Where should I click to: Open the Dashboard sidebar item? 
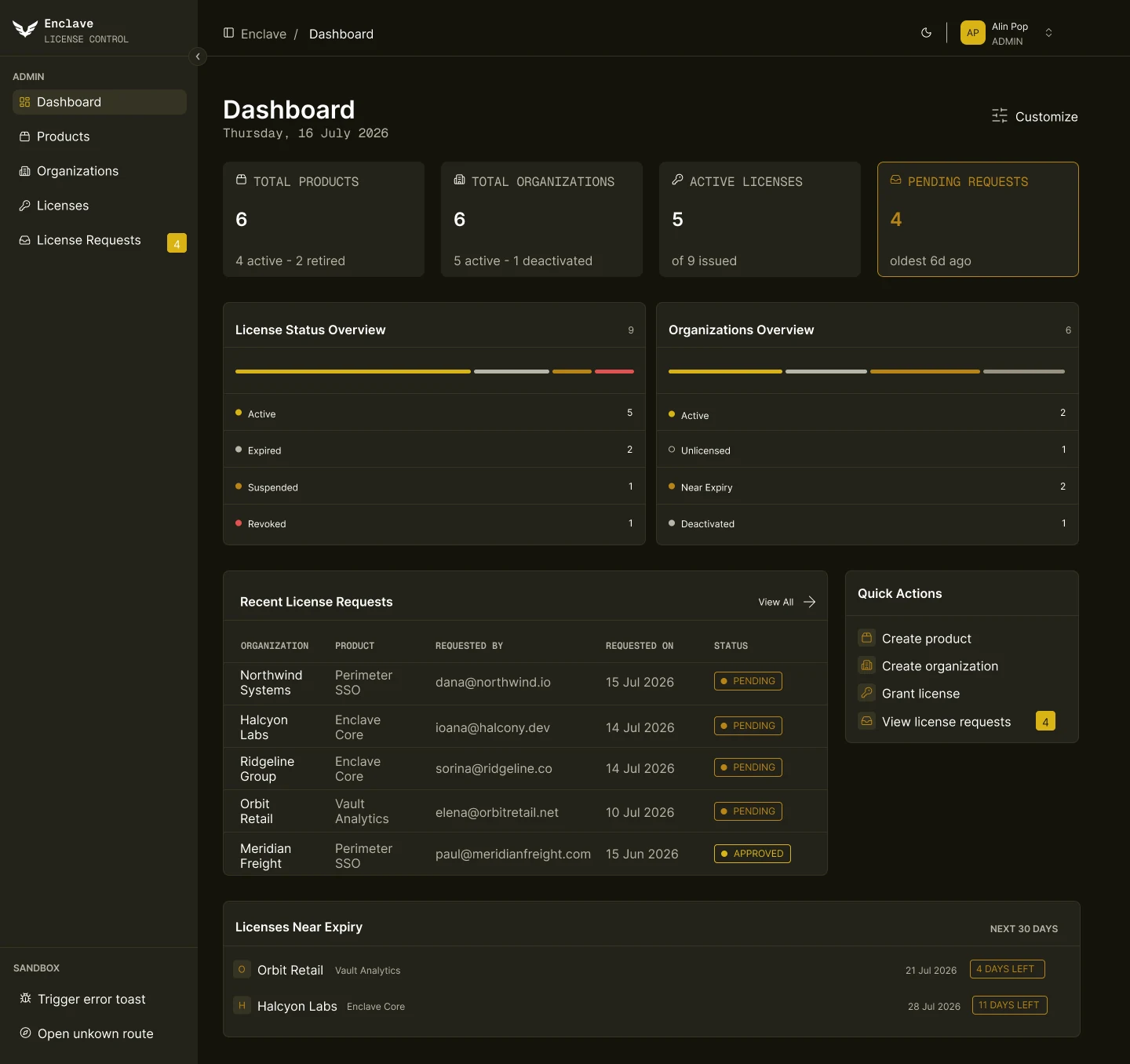[x=100, y=102]
